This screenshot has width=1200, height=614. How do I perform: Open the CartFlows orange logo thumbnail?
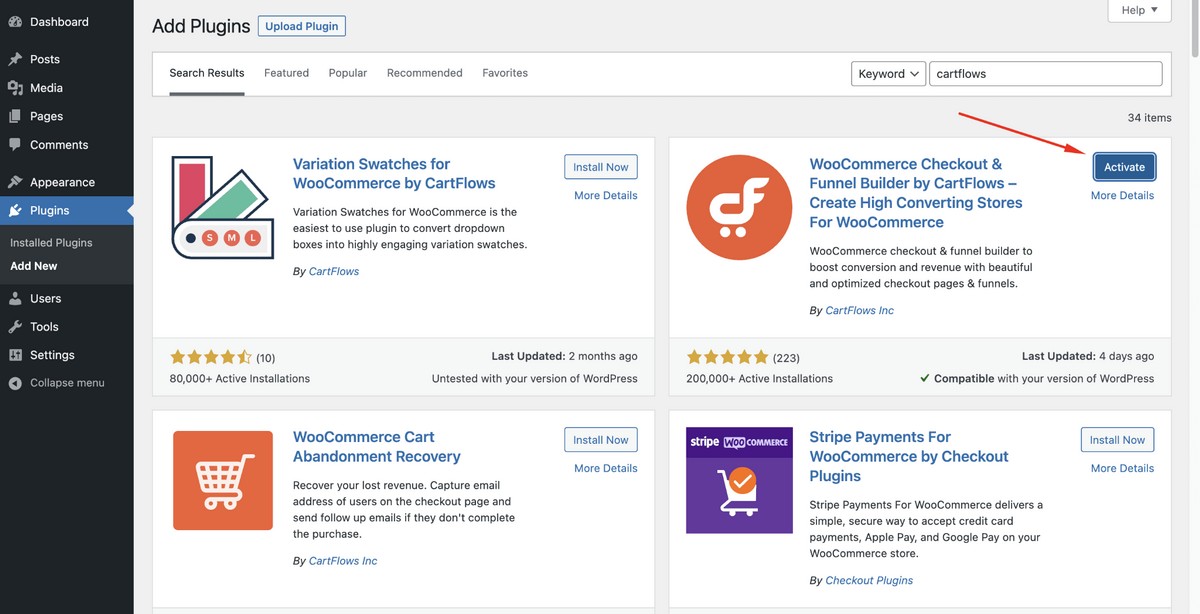(x=739, y=207)
